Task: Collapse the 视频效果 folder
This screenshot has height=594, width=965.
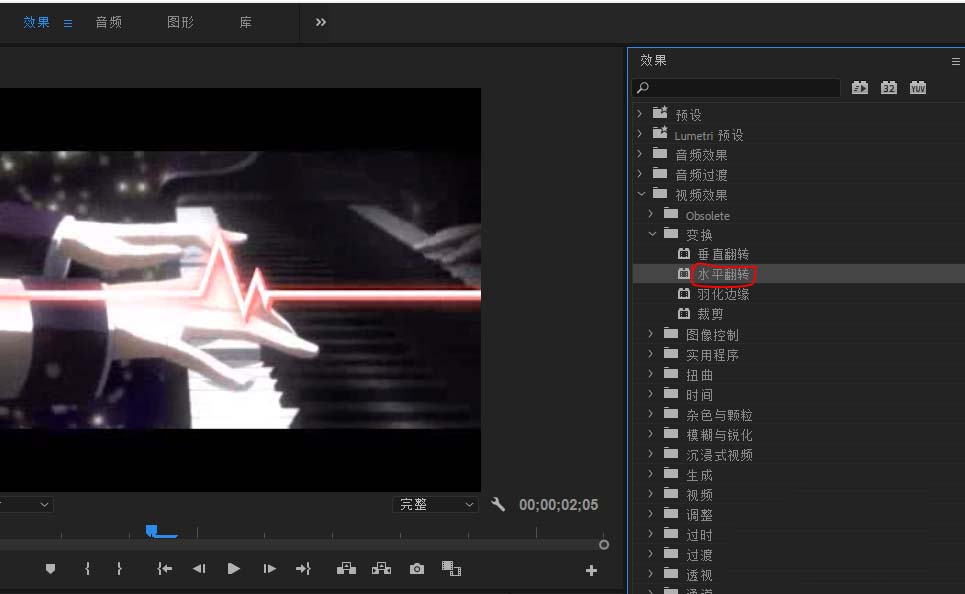Action: click(641, 194)
